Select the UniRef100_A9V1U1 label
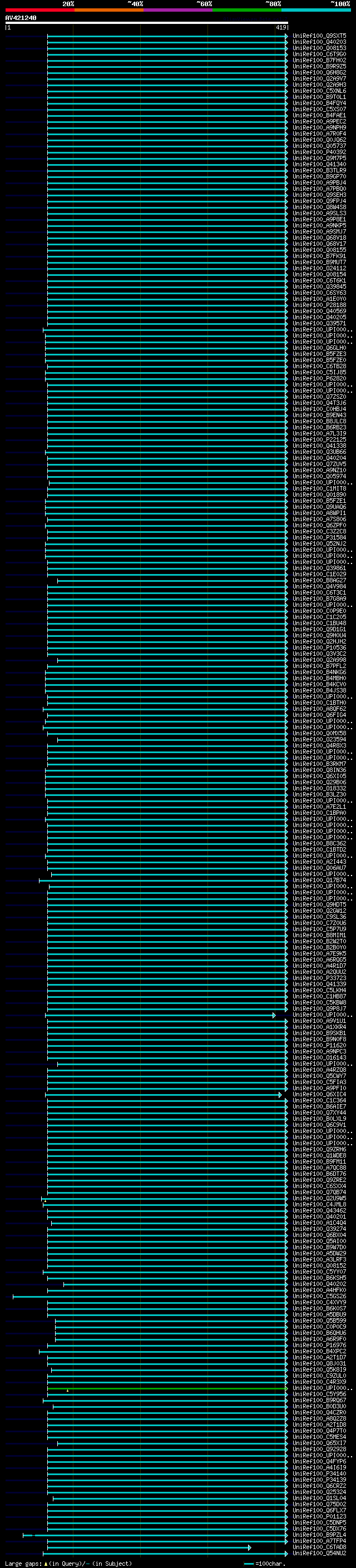356x1568 pixels. [319, 1021]
